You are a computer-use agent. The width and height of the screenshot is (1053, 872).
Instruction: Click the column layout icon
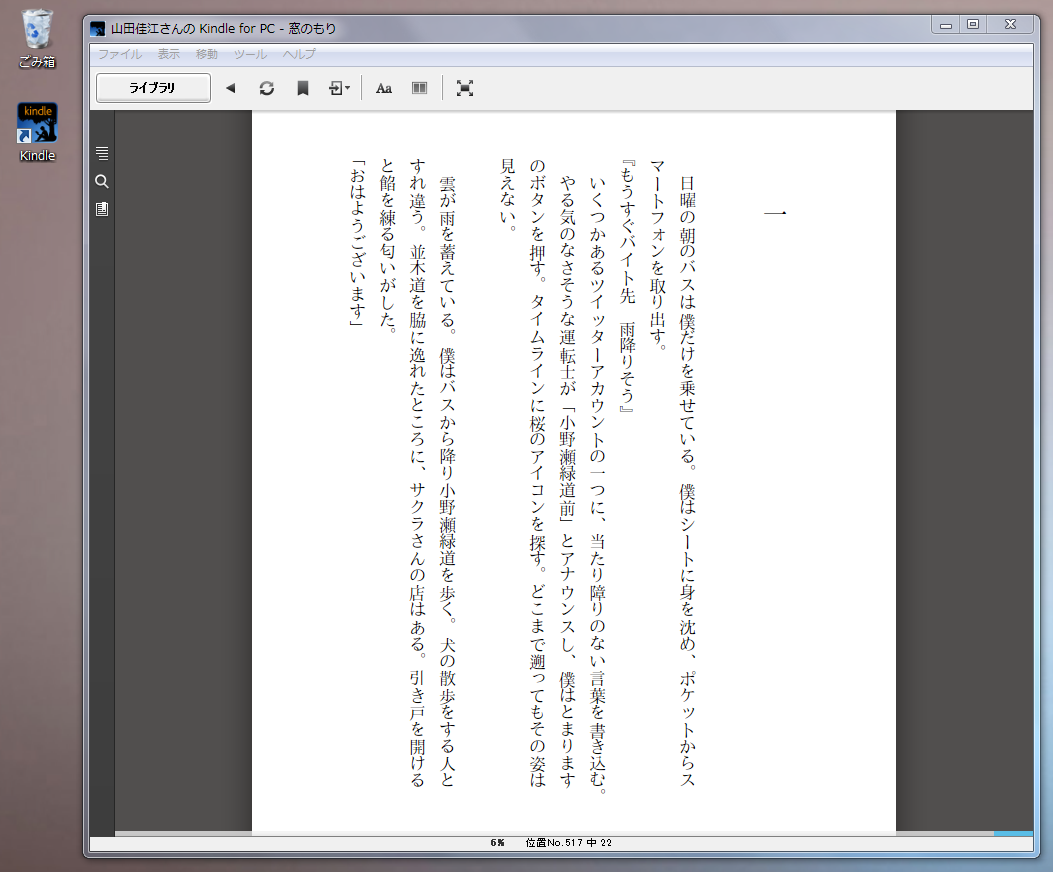click(x=419, y=88)
